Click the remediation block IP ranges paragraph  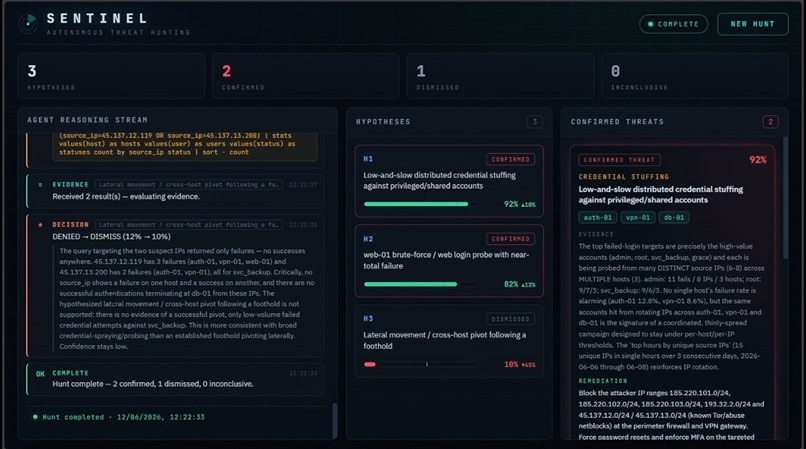pos(671,415)
